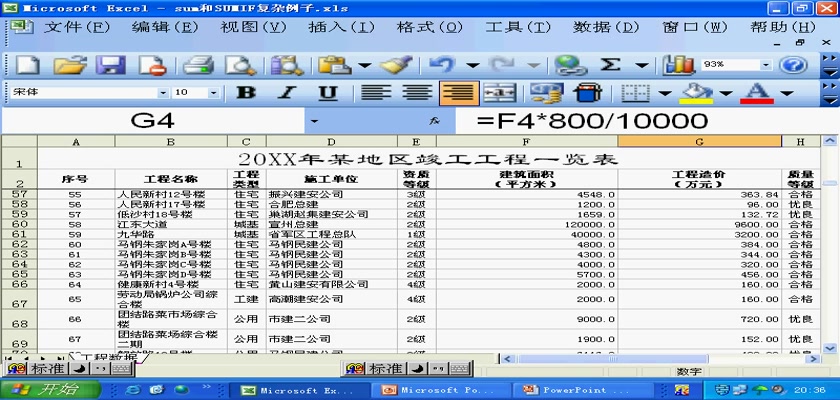Open the Chart Wizard icon
Viewport: 840px width, 400px height.
(679, 65)
